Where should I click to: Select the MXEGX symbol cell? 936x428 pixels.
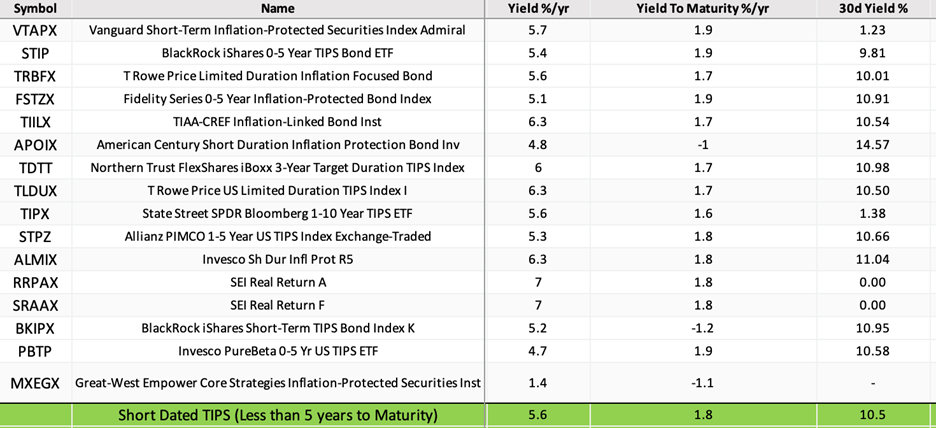tap(35, 382)
